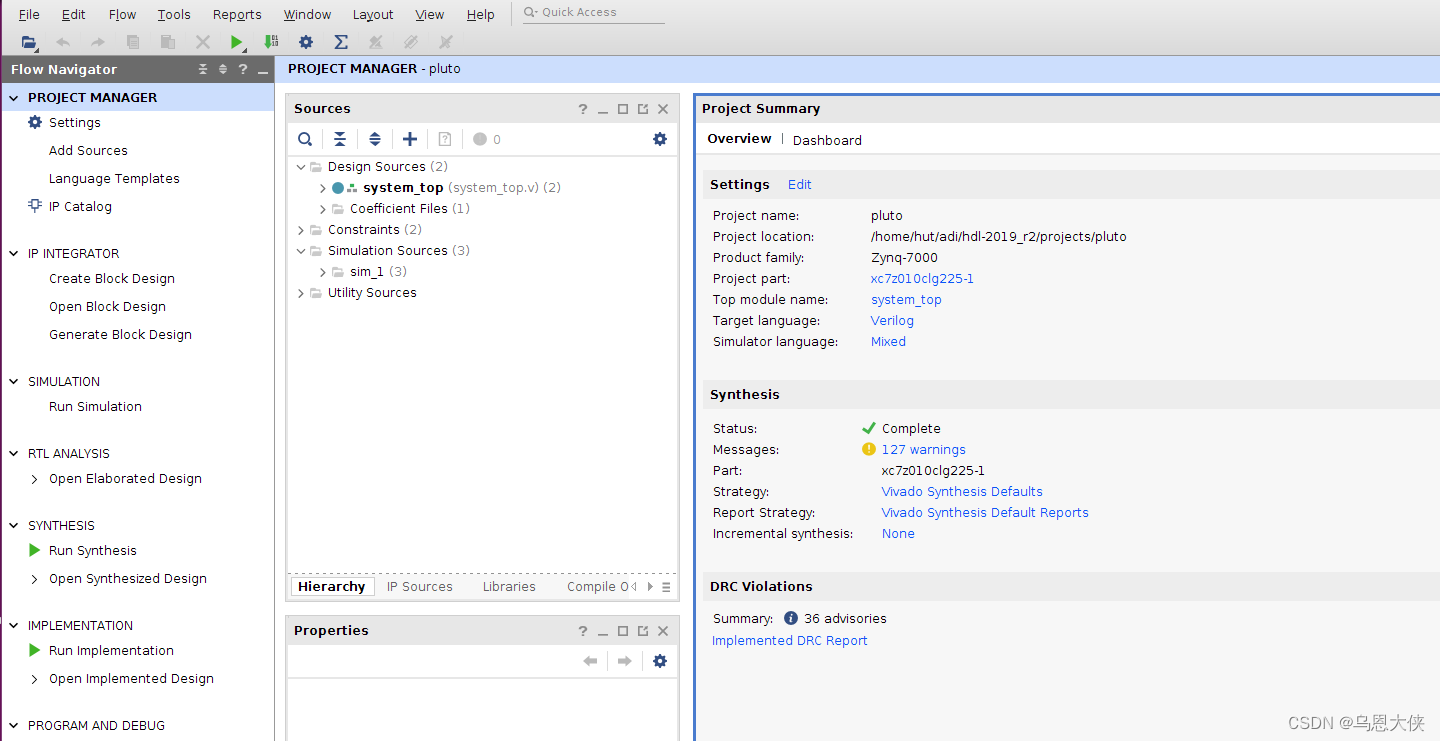Click the Copy toolbar icon
This screenshot has height=741, width=1440.
[x=133, y=42]
